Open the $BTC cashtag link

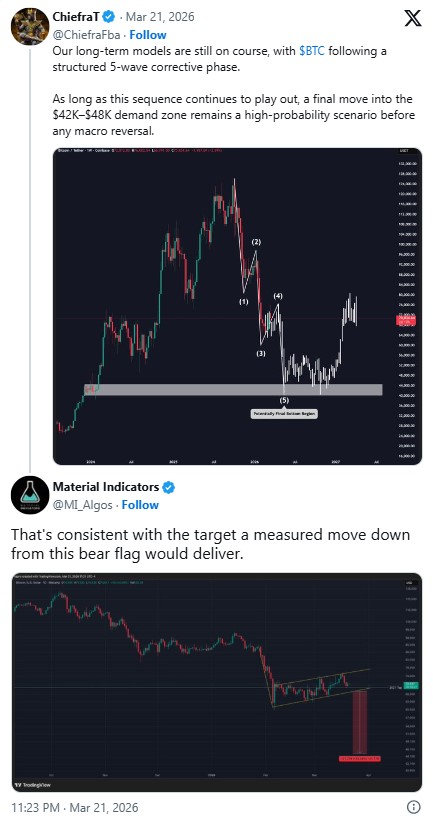pyautogui.click(x=312, y=51)
